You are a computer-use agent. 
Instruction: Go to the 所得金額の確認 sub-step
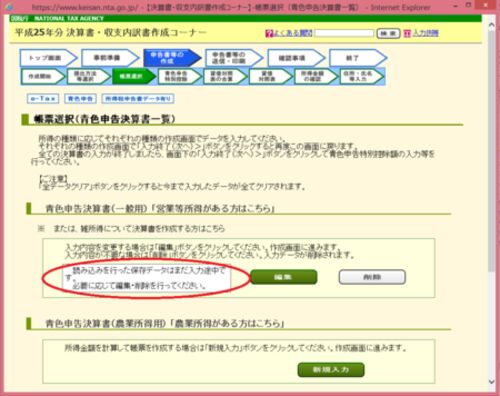tap(316, 76)
